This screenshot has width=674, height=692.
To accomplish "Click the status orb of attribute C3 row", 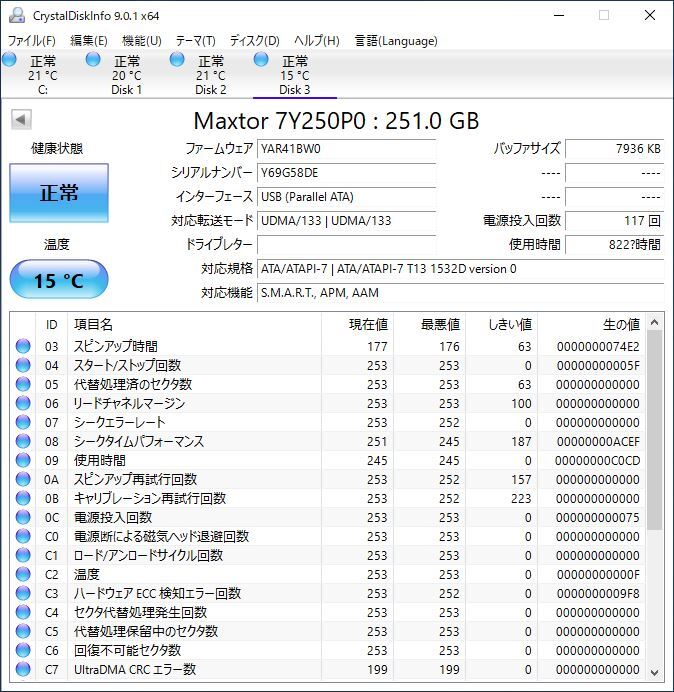I will [23, 593].
